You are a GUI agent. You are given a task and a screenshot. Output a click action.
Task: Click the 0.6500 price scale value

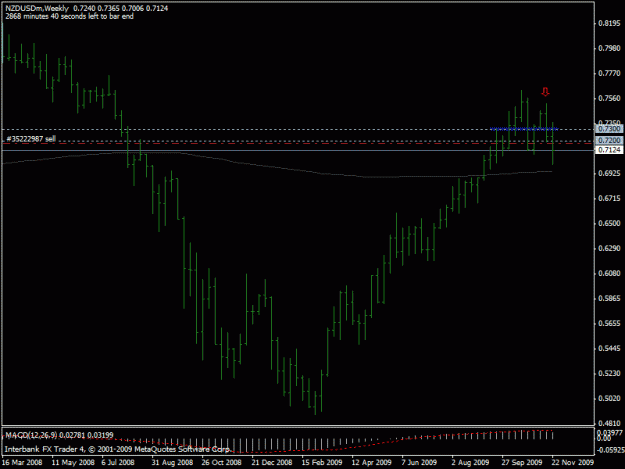click(609, 224)
